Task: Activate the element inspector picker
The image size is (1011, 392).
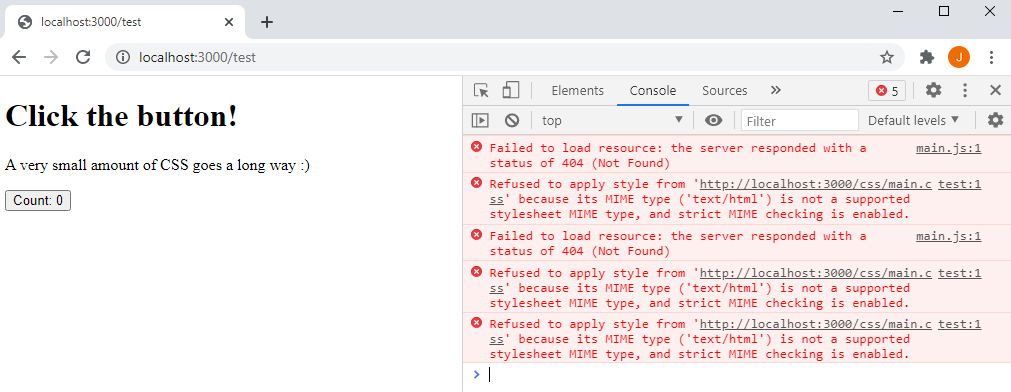Action: coord(481,91)
